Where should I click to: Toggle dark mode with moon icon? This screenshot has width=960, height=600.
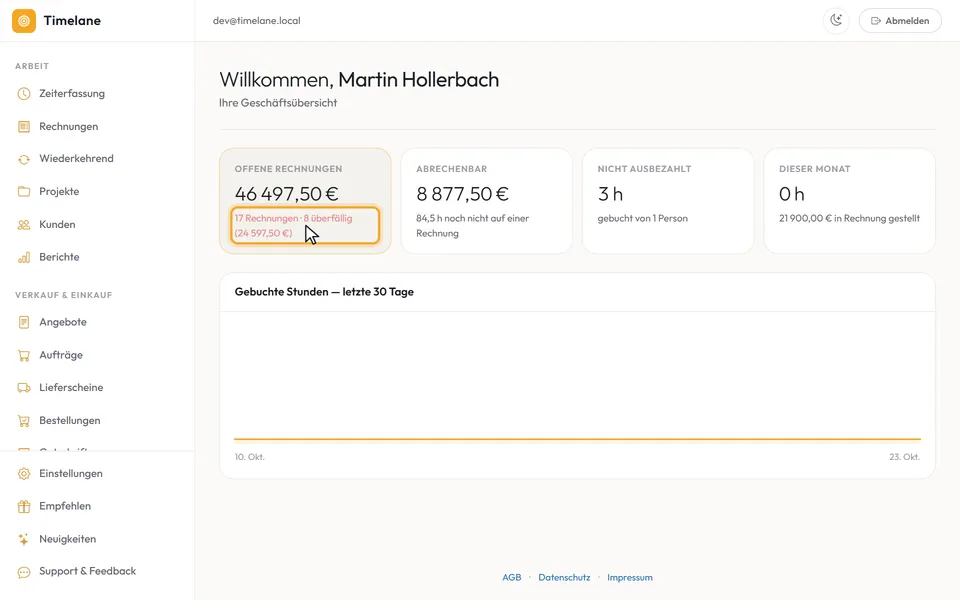click(x=836, y=21)
